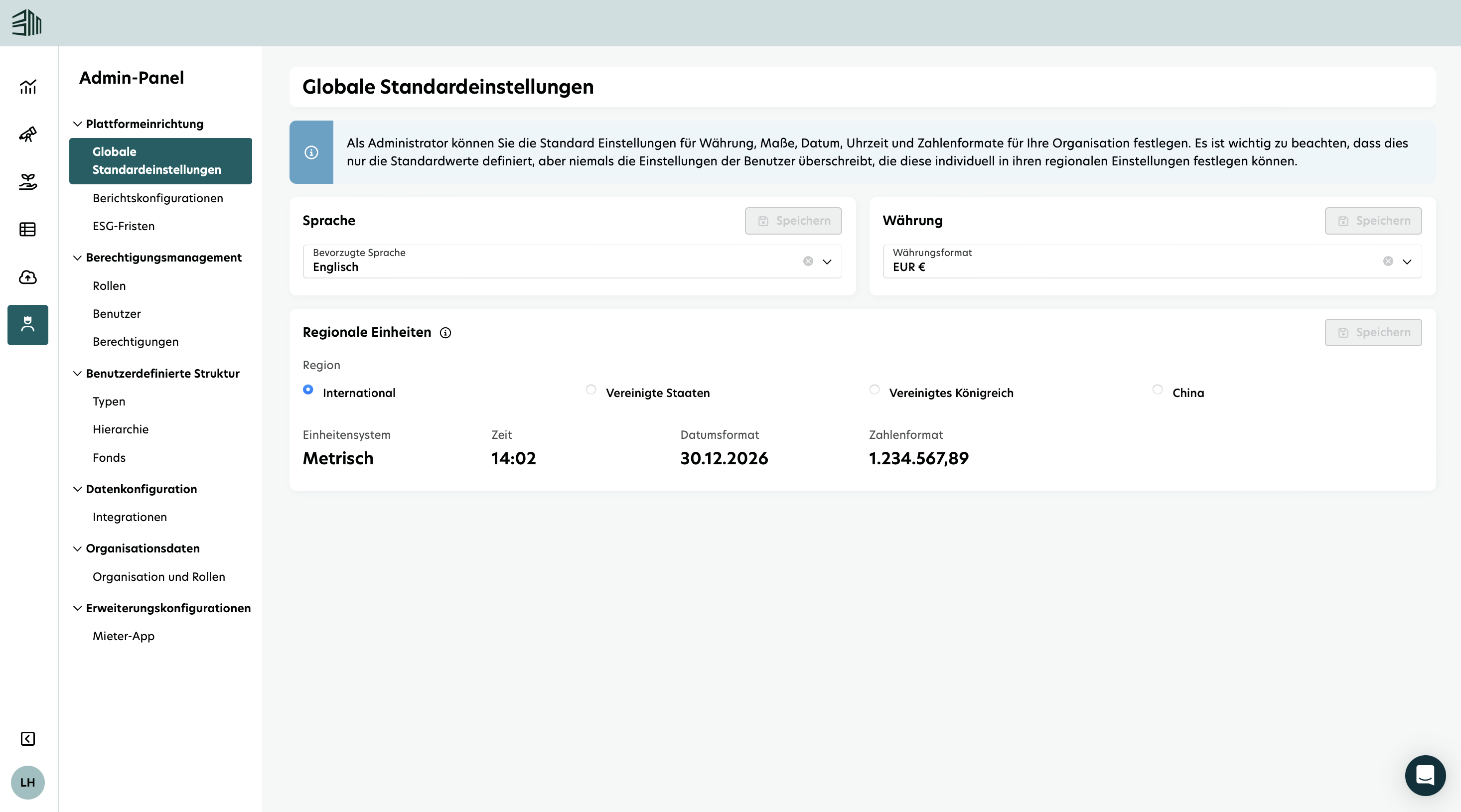The image size is (1461, 812).
Task: Open the Berichtskonfigurationen menu entry
Action: [157, 198]
